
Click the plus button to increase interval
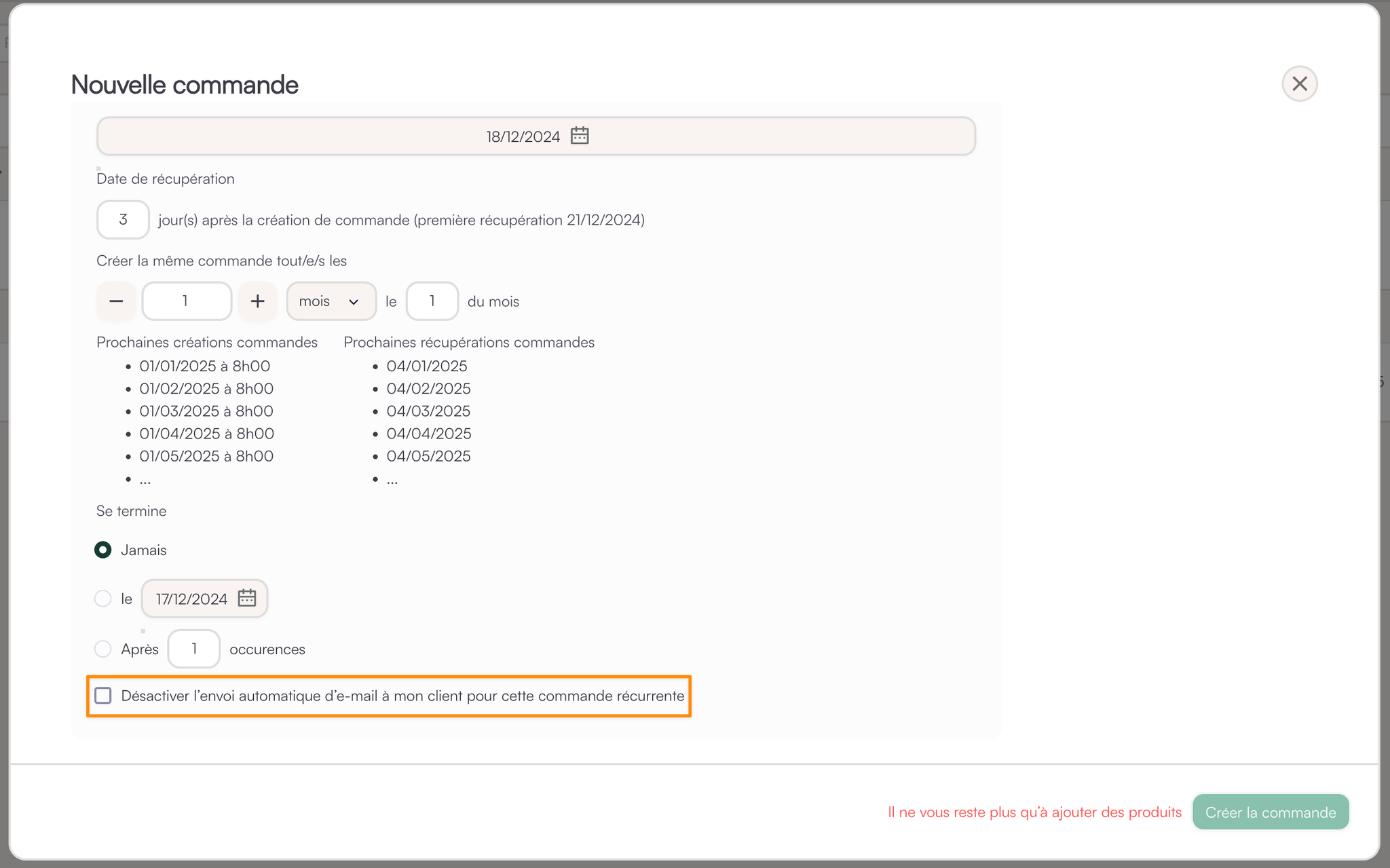click(257, 301)
